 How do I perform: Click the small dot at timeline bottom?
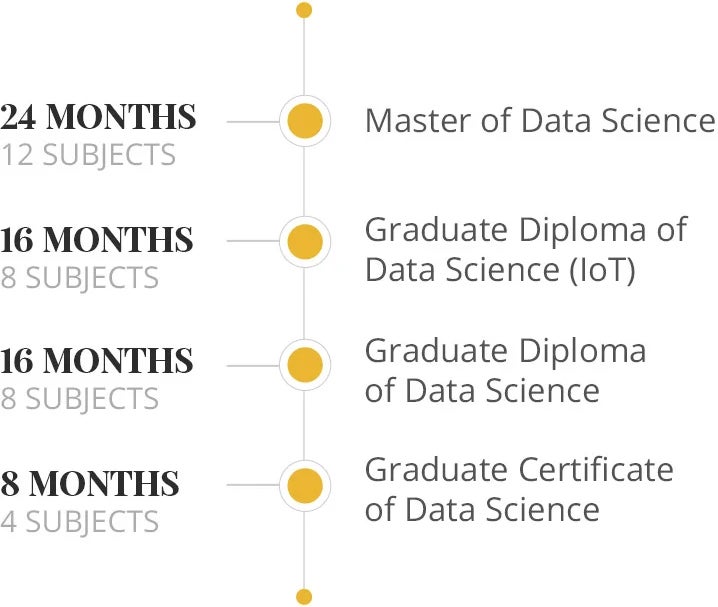click(x=304, y=597)
